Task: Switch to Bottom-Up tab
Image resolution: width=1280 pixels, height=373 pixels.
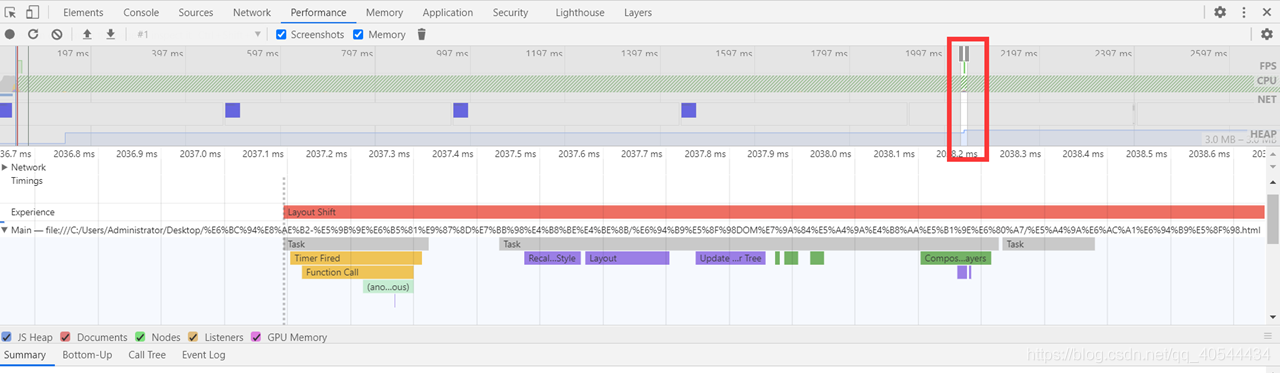Action: coord(87,355)
